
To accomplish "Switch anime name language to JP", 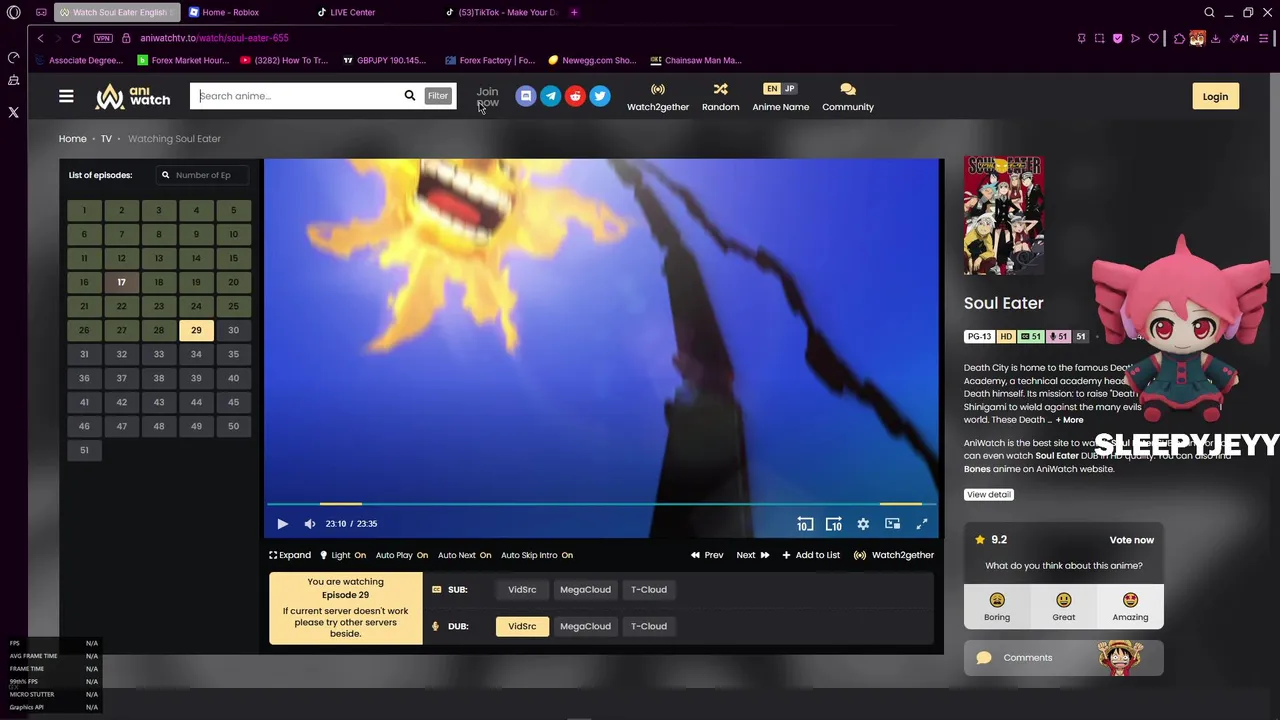I will pyautogui.click(x=789, y=89).
